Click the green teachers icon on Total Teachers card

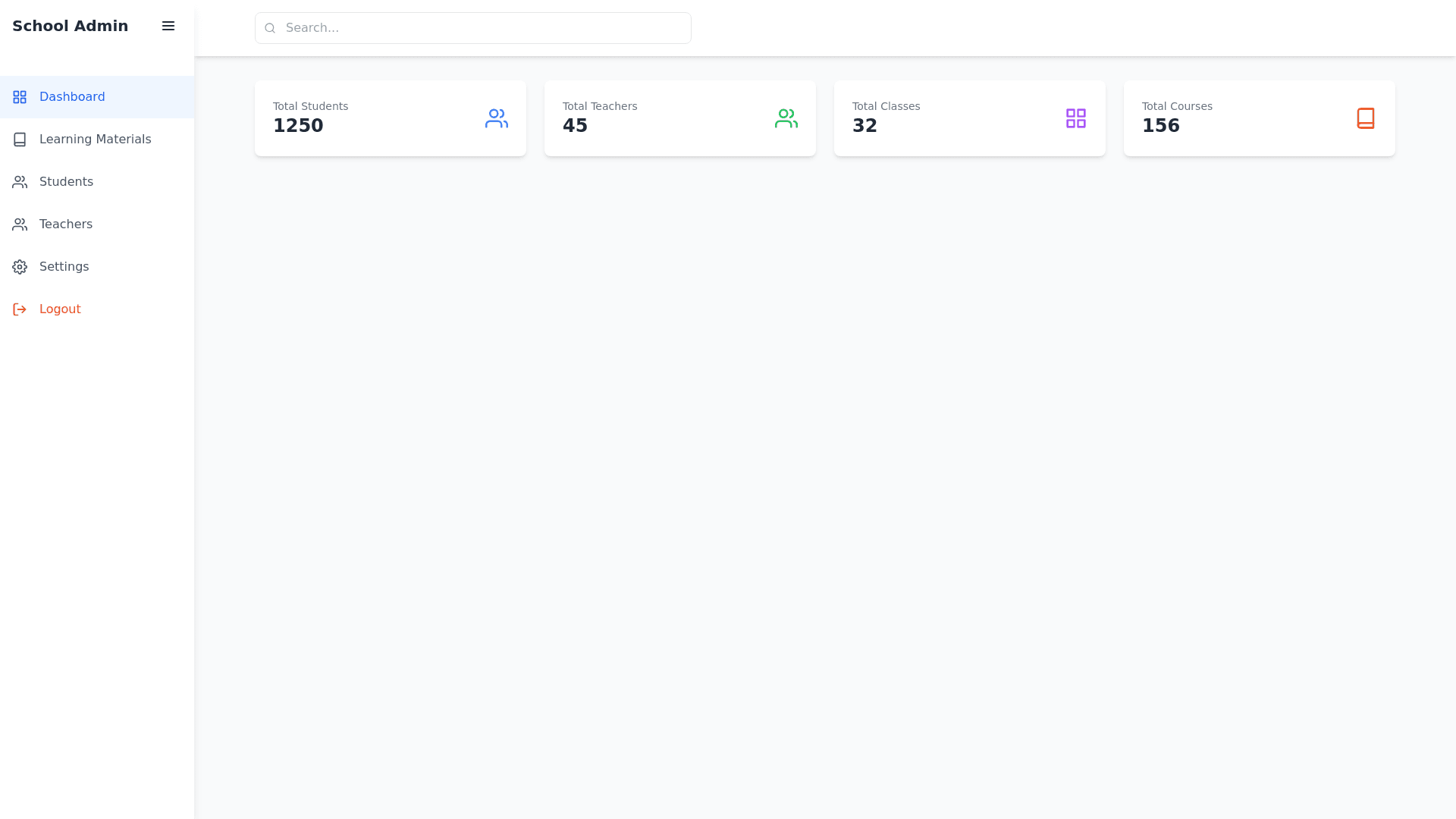pyautogui.click(x=786, y=118)
